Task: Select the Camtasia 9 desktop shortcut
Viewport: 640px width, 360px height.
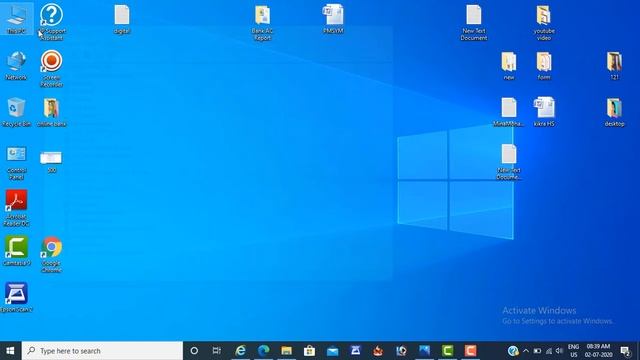Action: pyautogui.click(x=16, y=251)
